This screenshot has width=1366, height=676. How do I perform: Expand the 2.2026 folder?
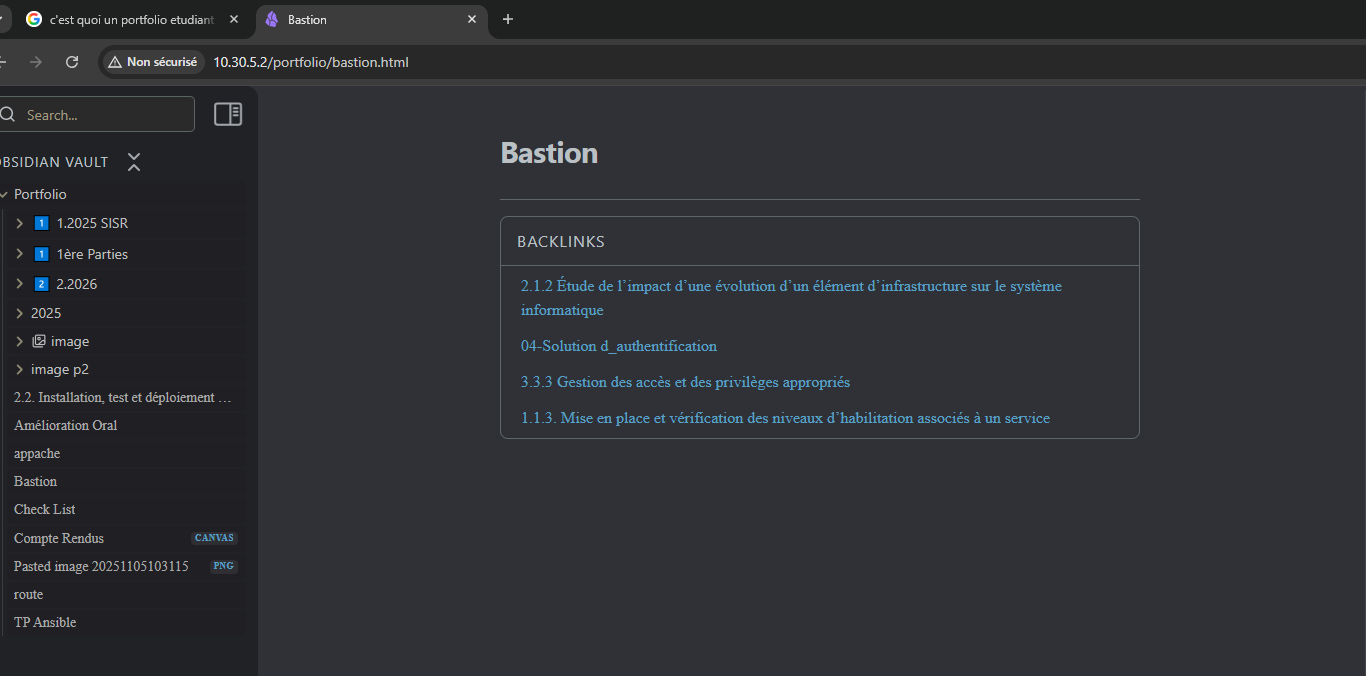click(x=19, y=284)
